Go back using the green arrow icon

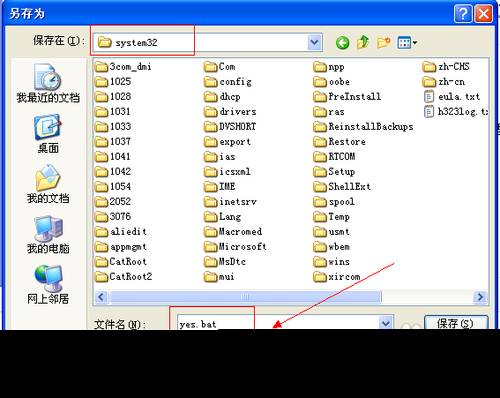(x=342, y=43)
